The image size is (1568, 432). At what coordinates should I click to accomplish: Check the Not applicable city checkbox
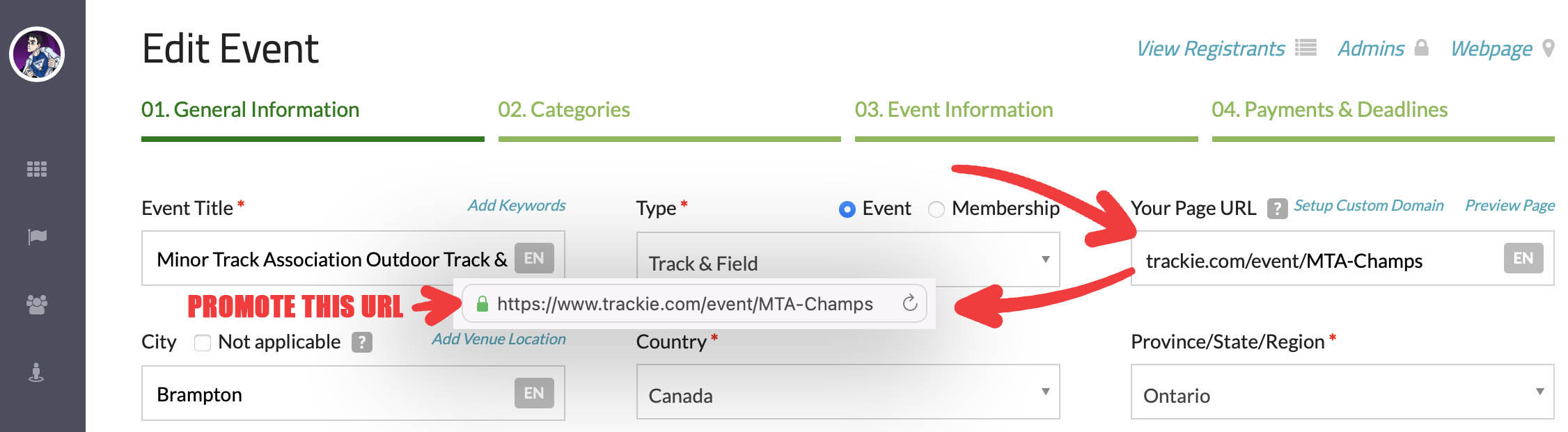[x=203, y=342]
